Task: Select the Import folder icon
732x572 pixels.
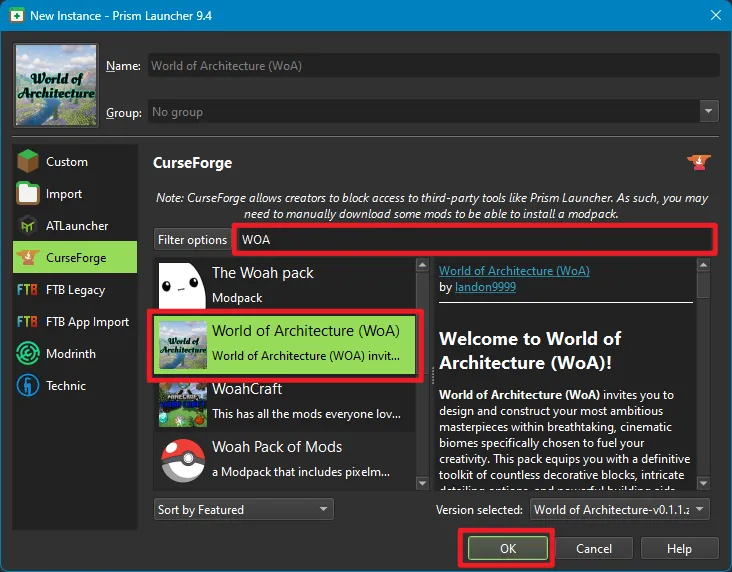Action: [28, 193]
